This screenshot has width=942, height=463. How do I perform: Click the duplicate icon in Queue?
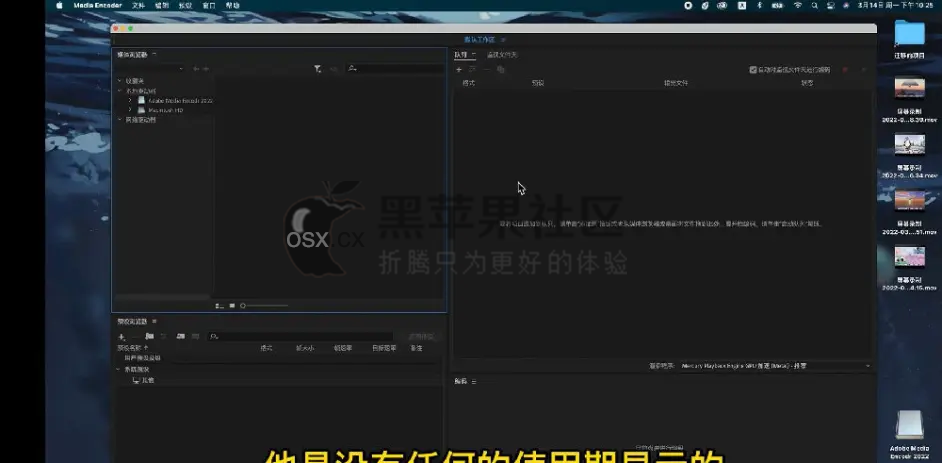[500, 70]
